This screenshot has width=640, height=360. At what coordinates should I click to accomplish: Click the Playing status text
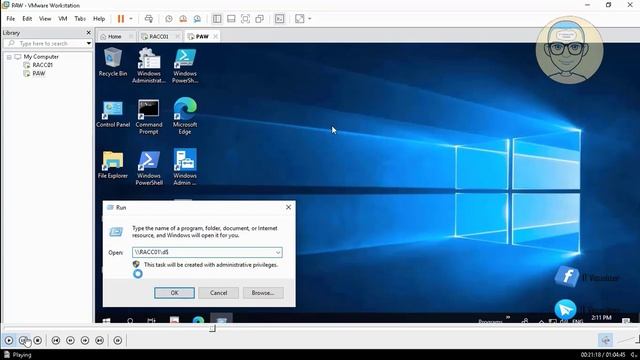coord(22,355)
